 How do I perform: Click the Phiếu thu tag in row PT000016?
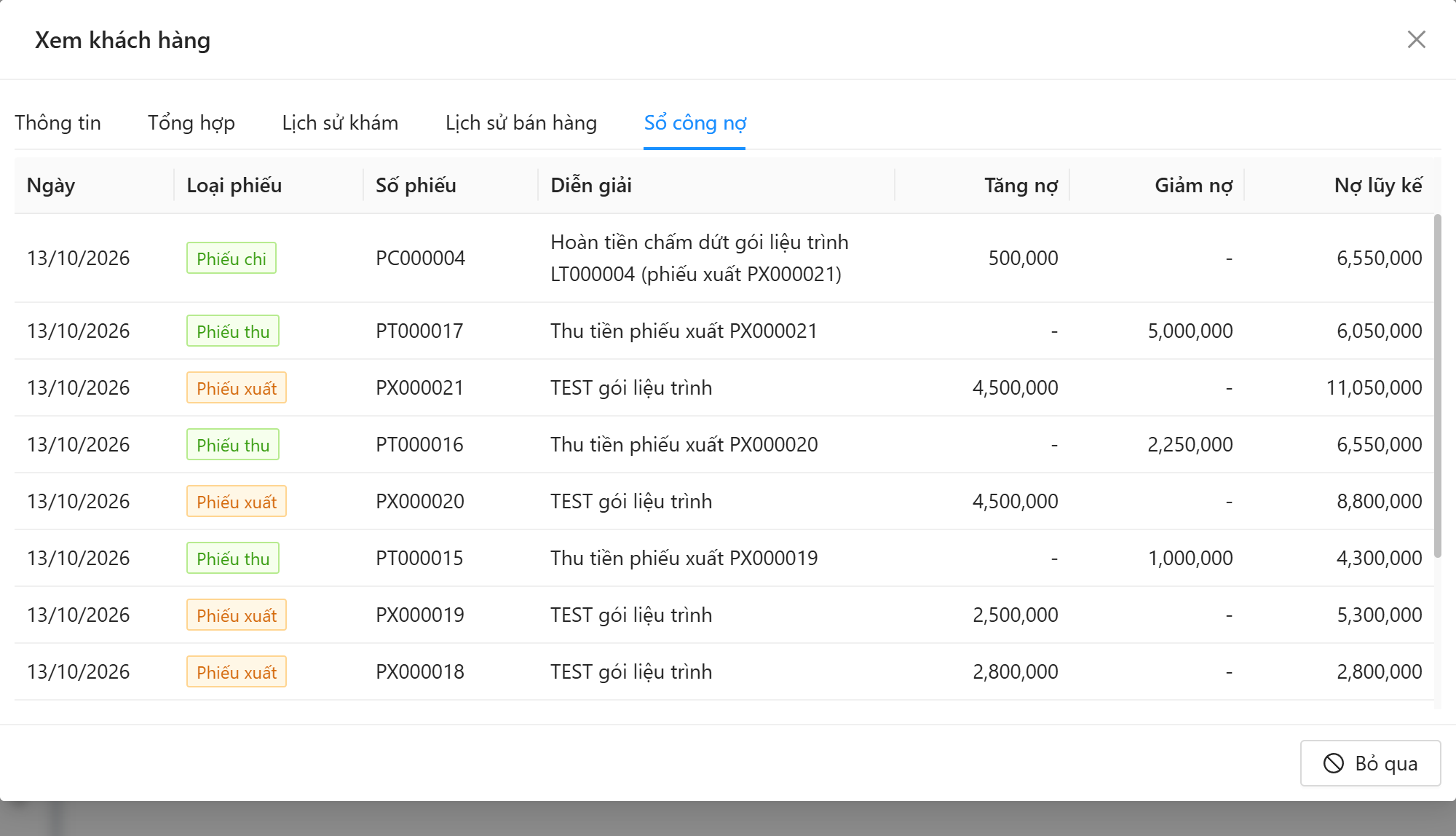pos(233,445)
